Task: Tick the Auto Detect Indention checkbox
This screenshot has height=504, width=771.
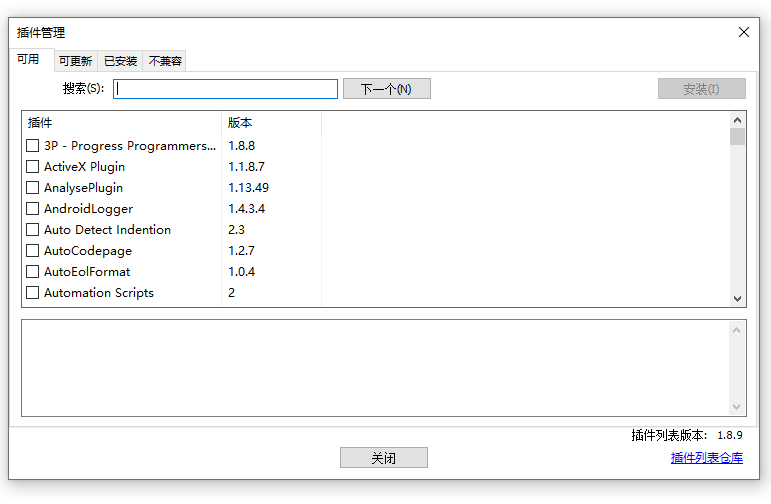Action: point(32,230)
